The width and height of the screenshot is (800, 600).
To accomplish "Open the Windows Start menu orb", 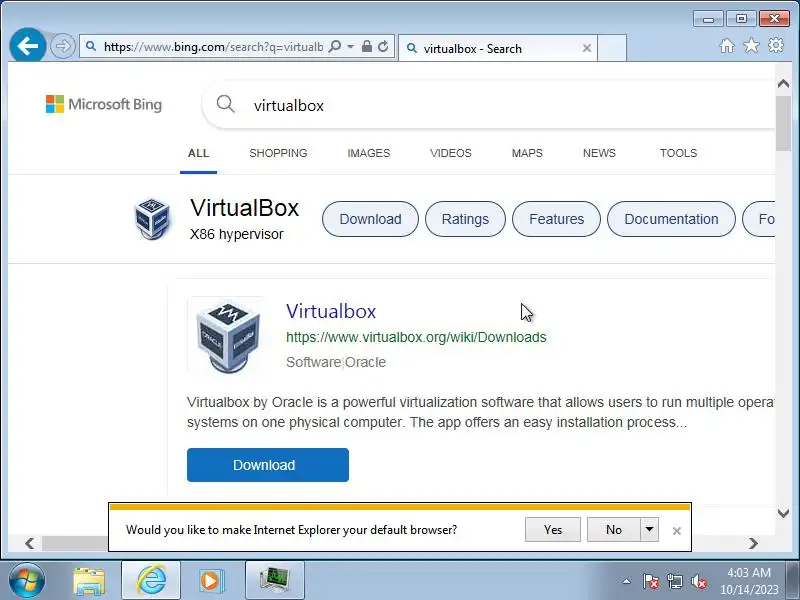I will click(27, 580).
